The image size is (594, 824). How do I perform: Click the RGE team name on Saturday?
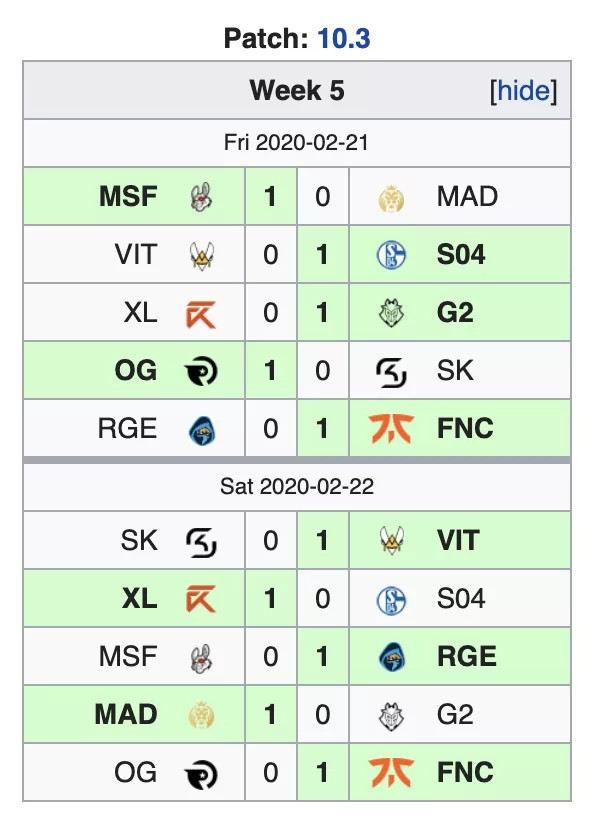(467, 656)
